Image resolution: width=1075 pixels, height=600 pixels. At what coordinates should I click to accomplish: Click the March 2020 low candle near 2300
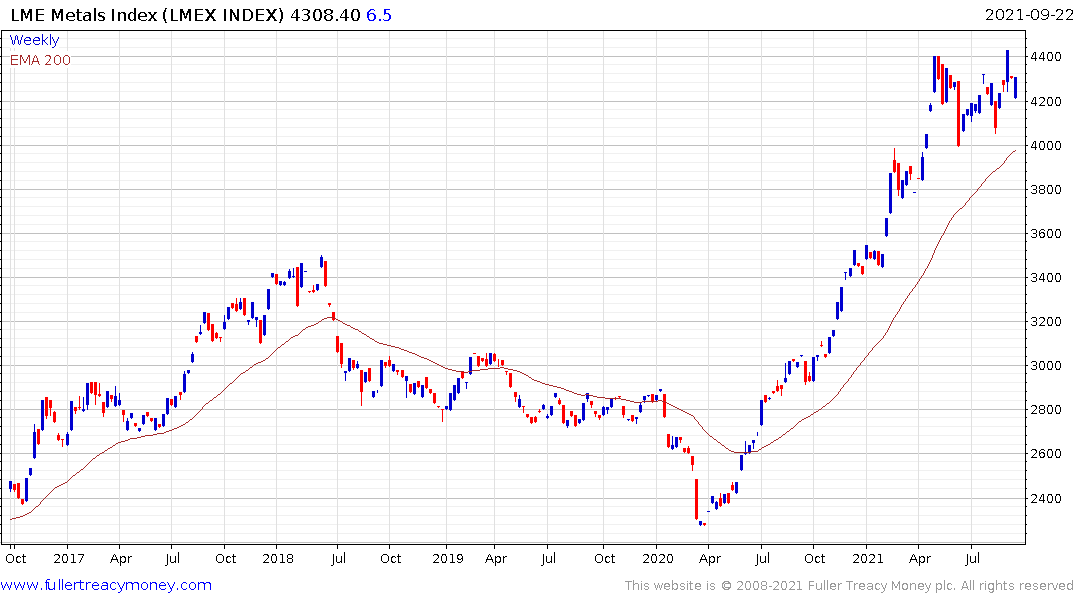(697, 499)
